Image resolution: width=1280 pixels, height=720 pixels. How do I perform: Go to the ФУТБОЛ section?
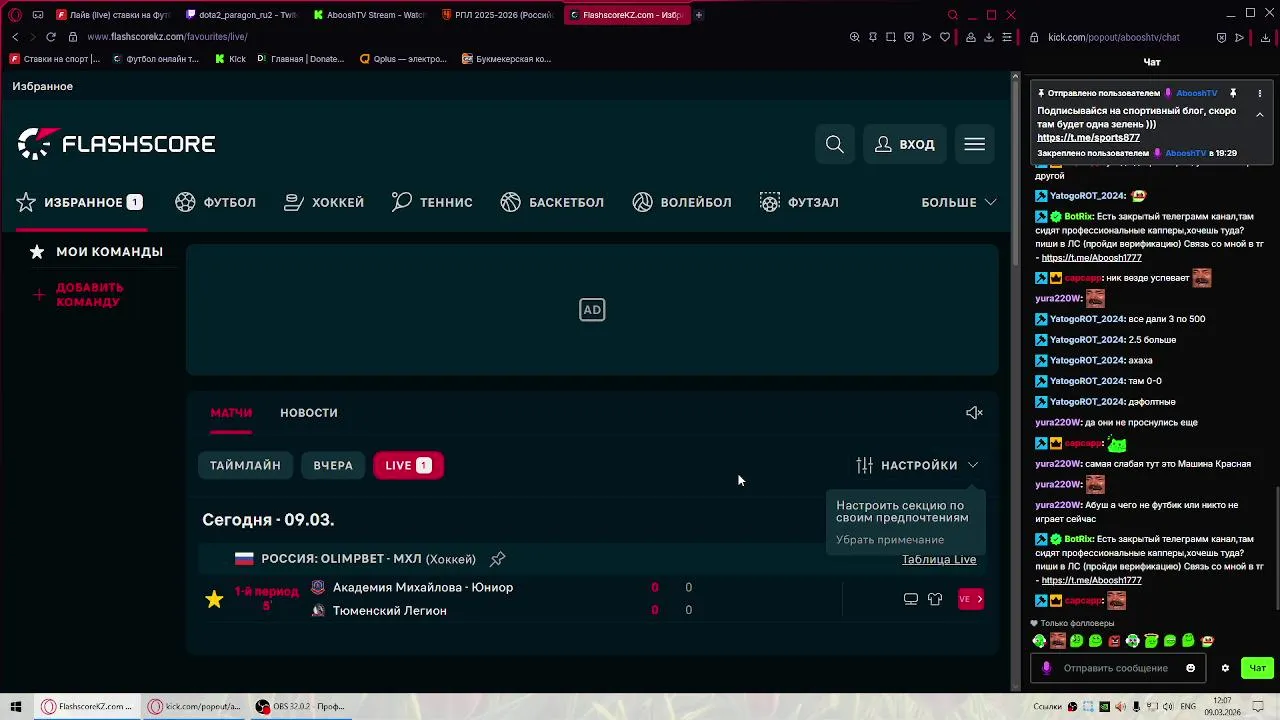[216, 202]
